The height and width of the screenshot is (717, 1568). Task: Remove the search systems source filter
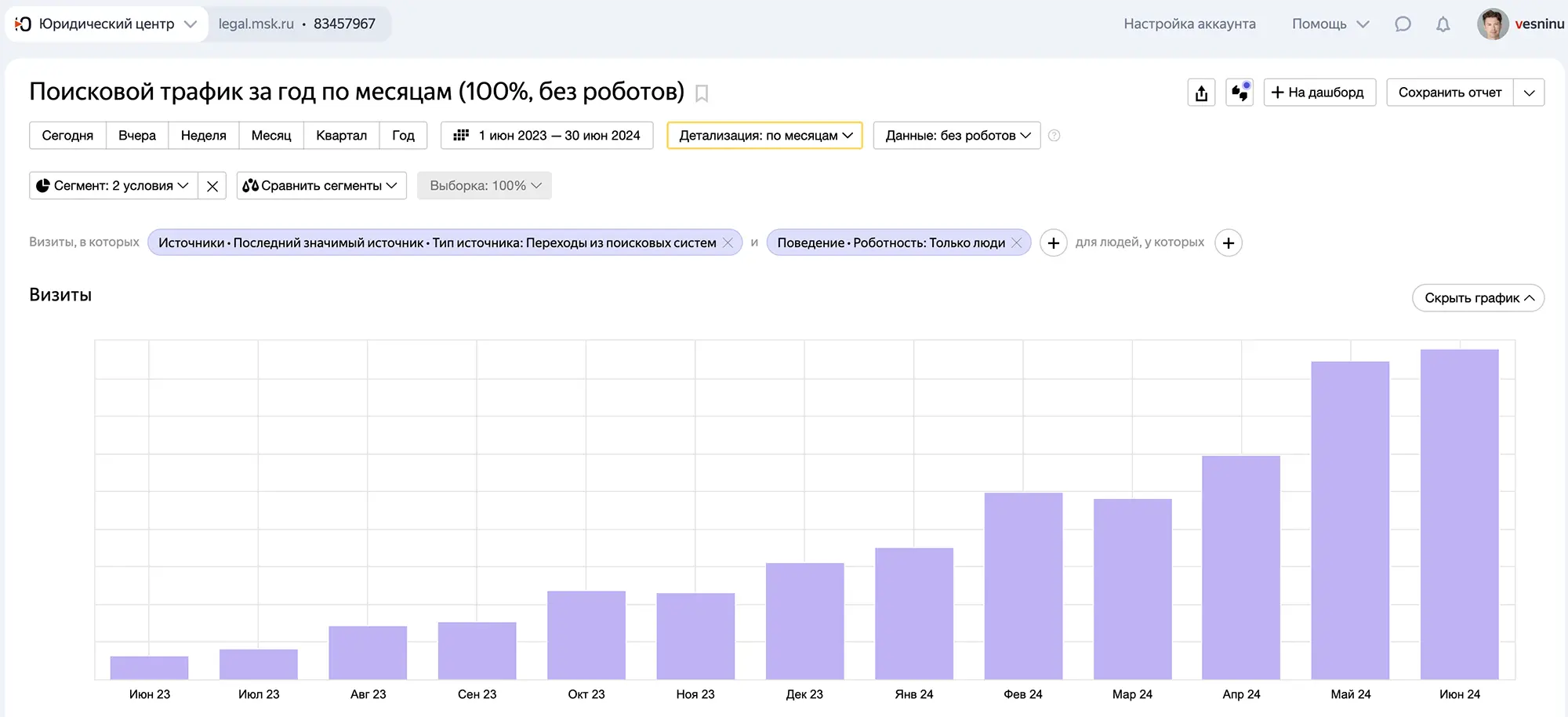[x=728, y=243]
